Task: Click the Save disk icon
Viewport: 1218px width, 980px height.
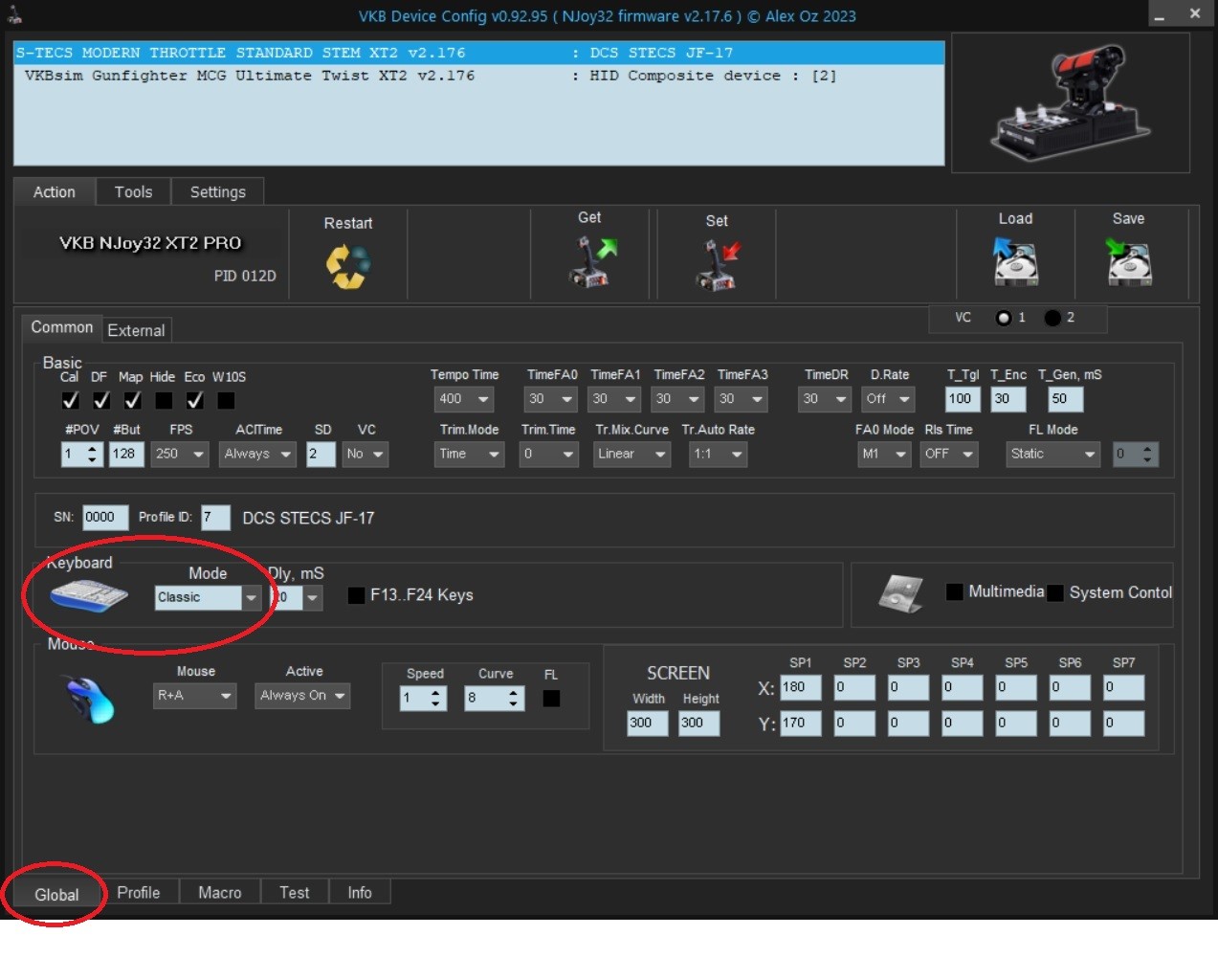Action: pos(1128,261)
